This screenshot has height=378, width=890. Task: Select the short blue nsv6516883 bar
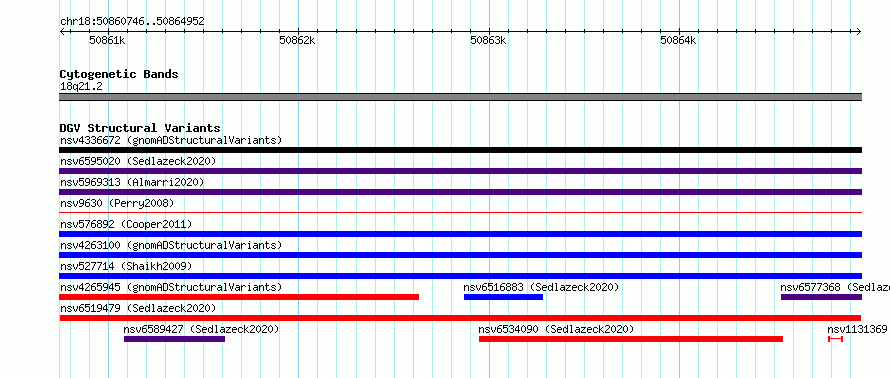(503, 297)
